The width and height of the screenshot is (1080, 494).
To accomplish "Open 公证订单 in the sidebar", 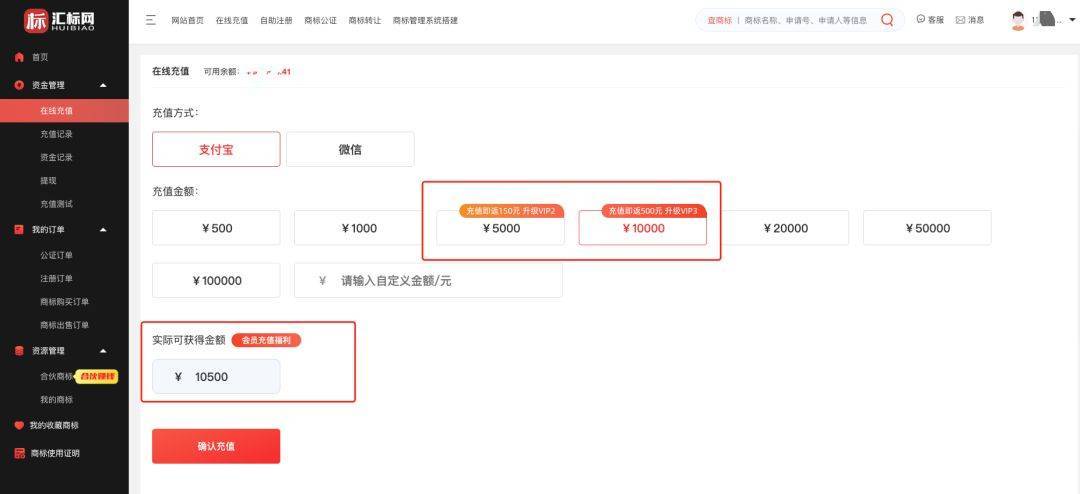I will click(x=56, y=256).
